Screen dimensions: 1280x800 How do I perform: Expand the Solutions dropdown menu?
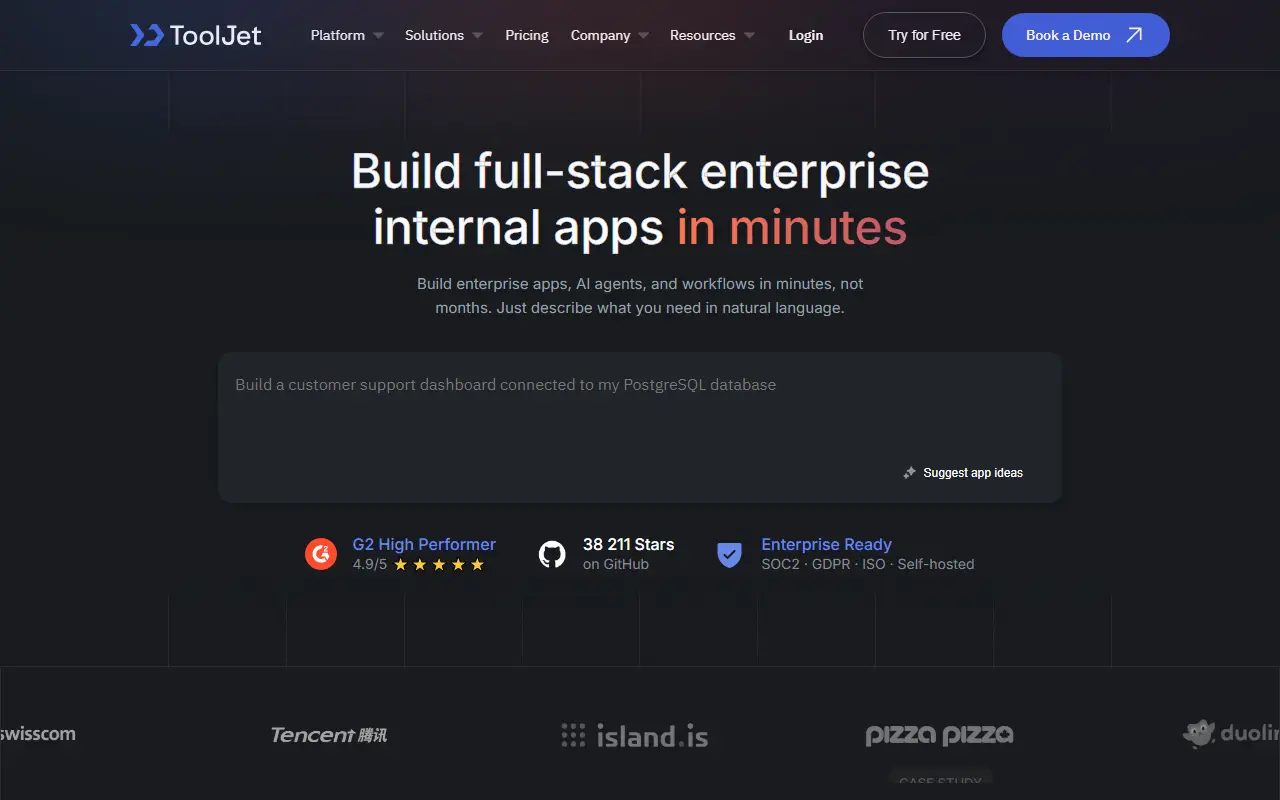click(x=444, y=35)
